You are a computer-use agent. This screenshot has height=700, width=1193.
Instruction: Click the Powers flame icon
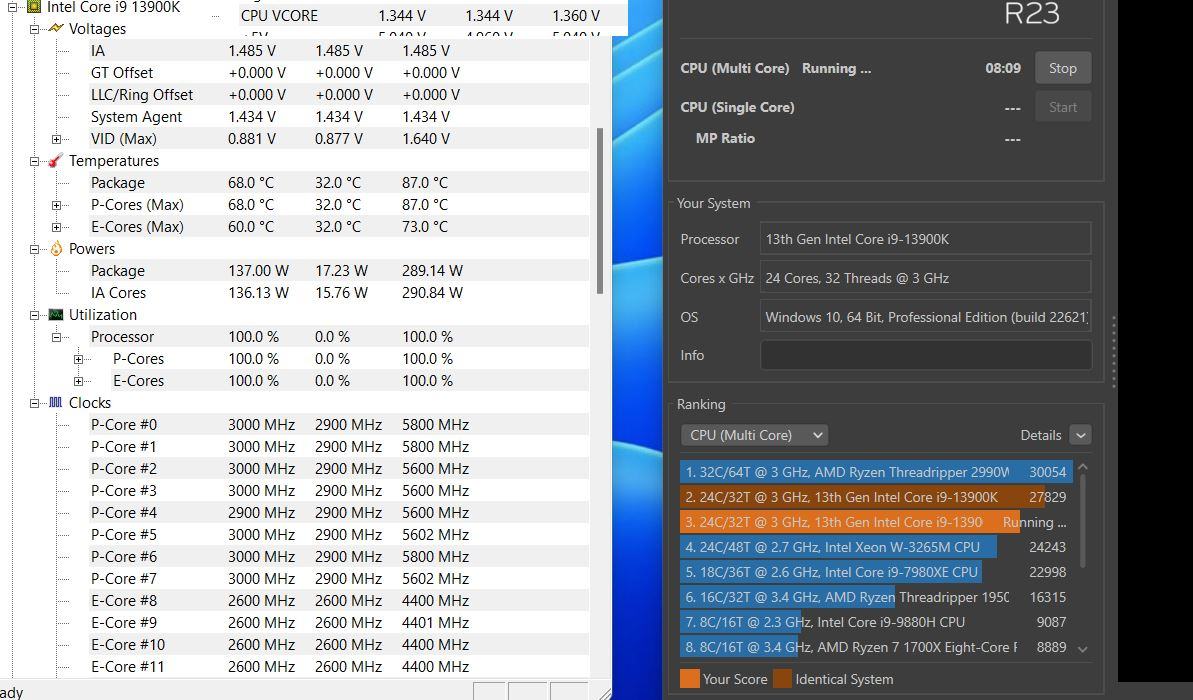(56, 249)
